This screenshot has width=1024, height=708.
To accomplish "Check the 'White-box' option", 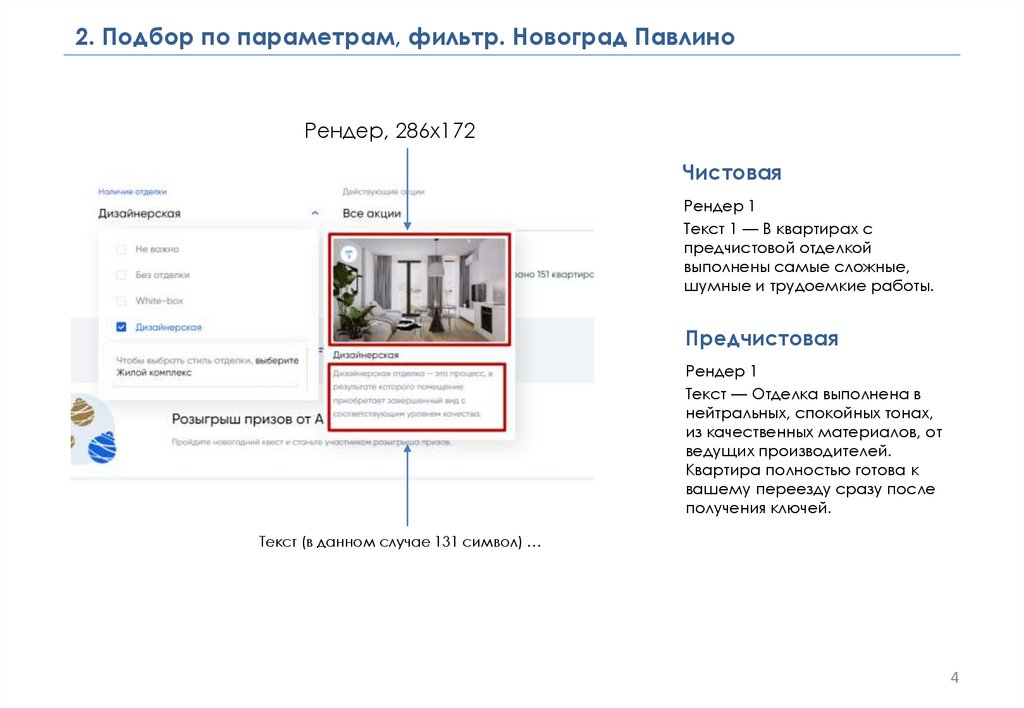I will [x=121, y=301].
